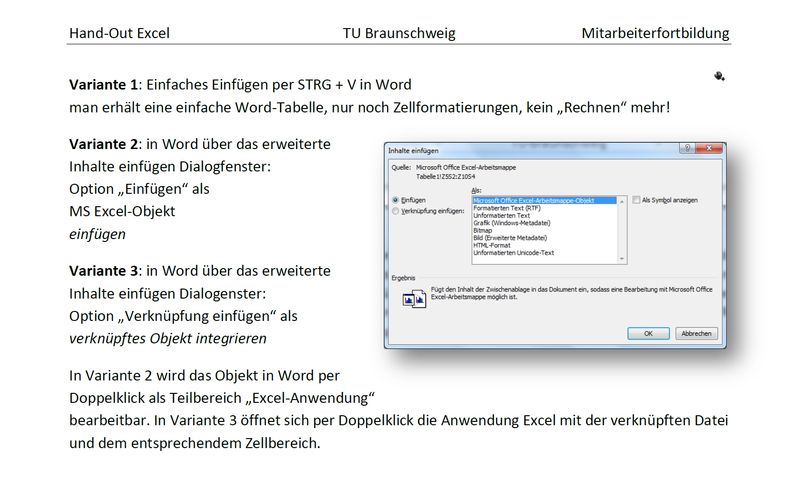800x500 pixels.
Task: Click the list scrollbar down arrow
Action: click(621, 259)
